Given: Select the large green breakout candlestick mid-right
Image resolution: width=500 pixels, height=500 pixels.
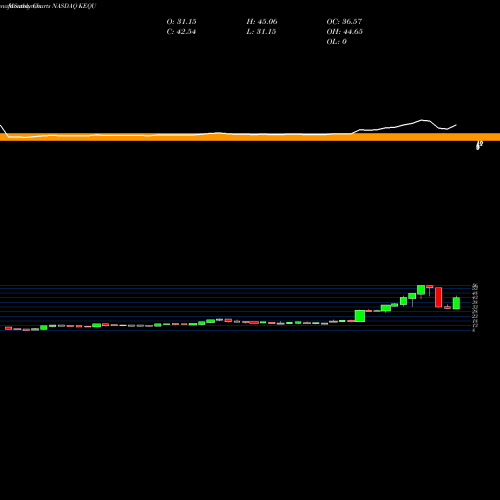Looking at the screenshot, I should [360, 316].
